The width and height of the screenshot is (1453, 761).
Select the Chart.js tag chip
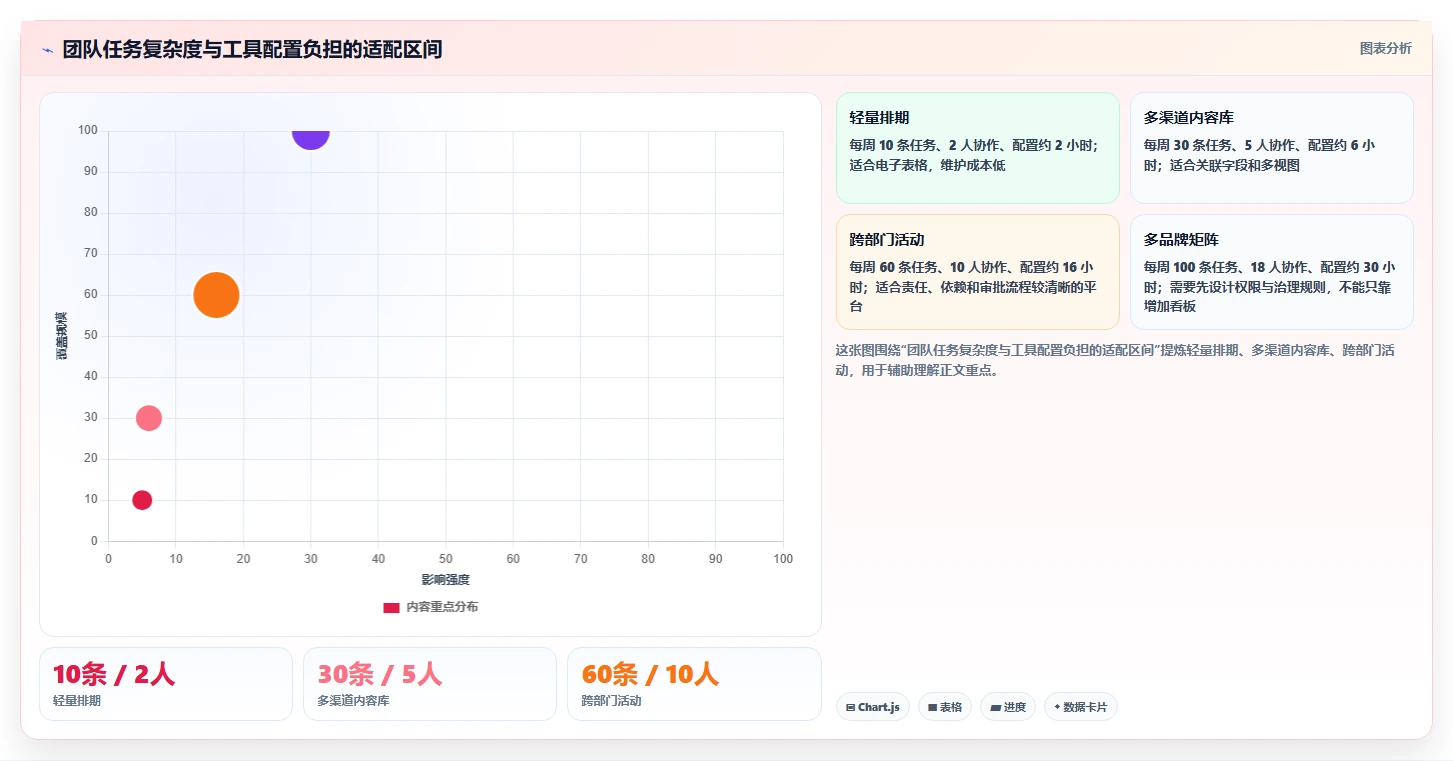tap(873, 707)
